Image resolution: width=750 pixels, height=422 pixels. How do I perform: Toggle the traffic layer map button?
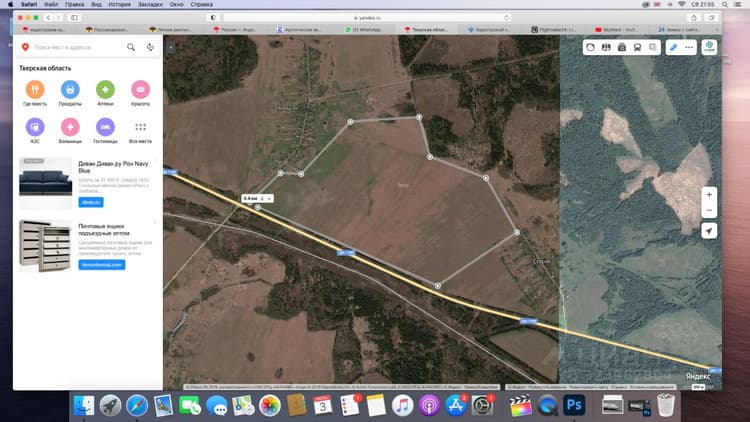click(590, 47)
